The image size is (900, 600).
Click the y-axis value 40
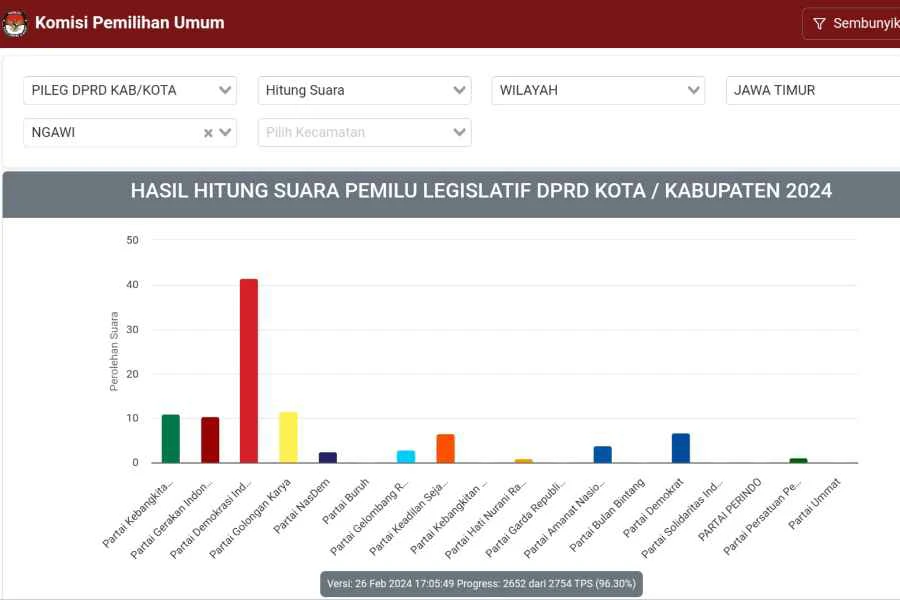[x=133, y=285]
